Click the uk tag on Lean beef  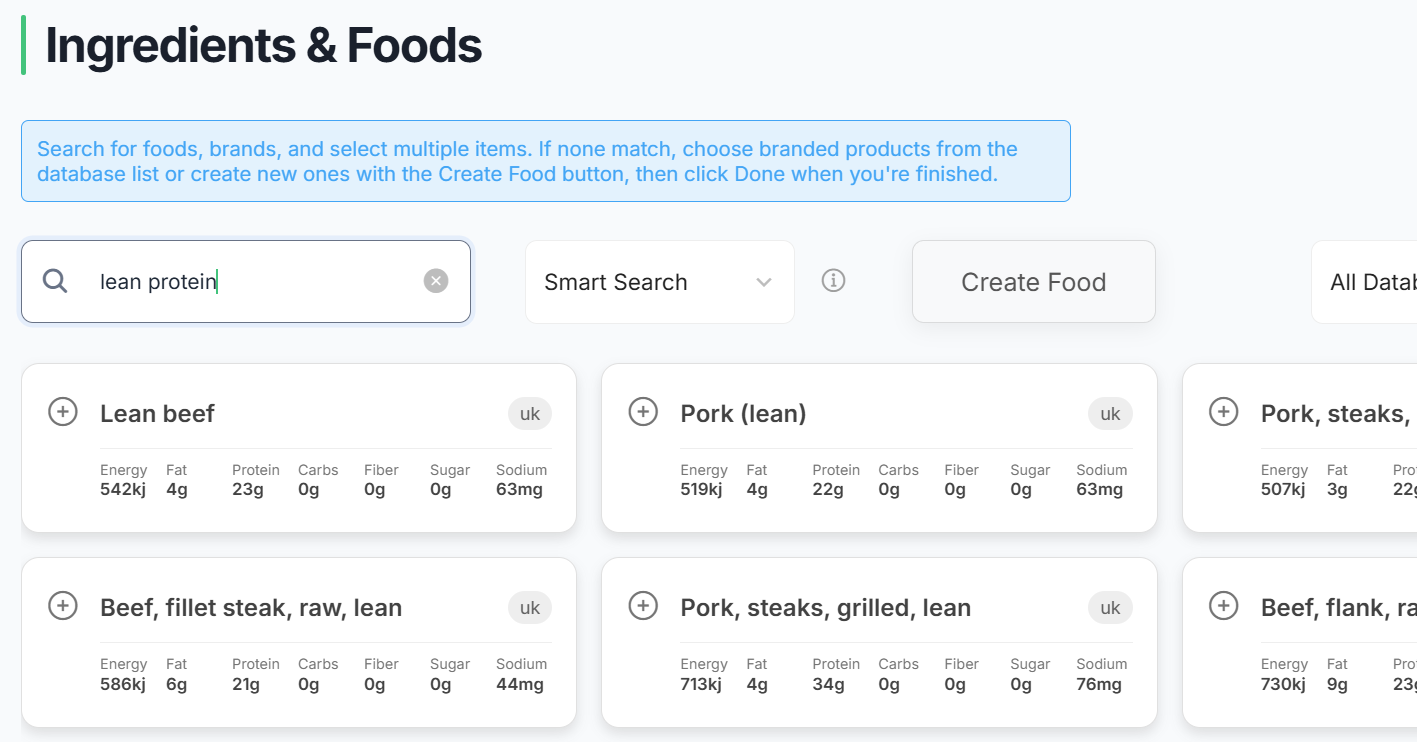pyautogui.click(x=530, y=414)
